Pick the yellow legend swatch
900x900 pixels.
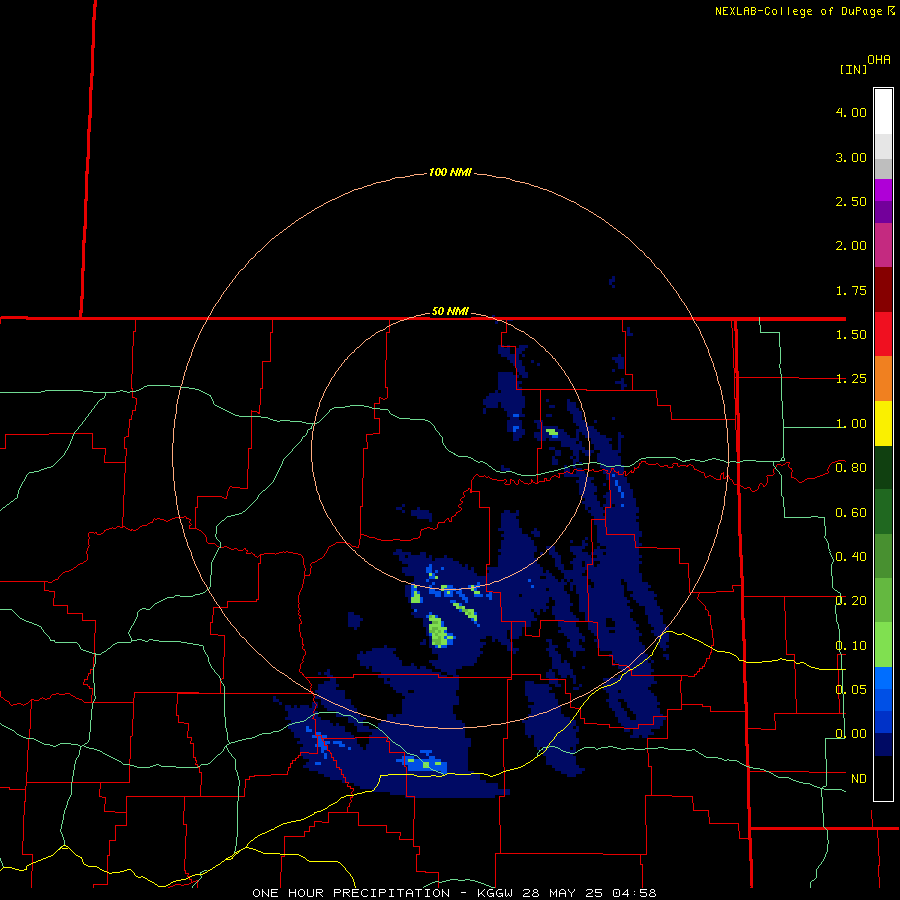pos(883,423)
